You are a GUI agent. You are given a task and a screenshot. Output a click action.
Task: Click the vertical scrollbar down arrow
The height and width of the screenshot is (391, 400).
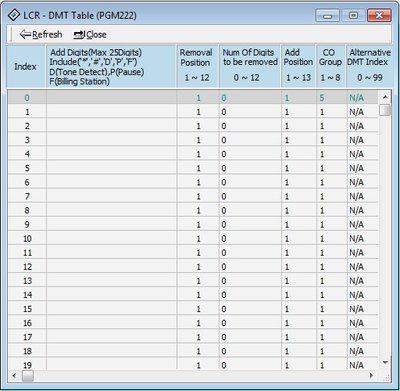coord(385,363)
